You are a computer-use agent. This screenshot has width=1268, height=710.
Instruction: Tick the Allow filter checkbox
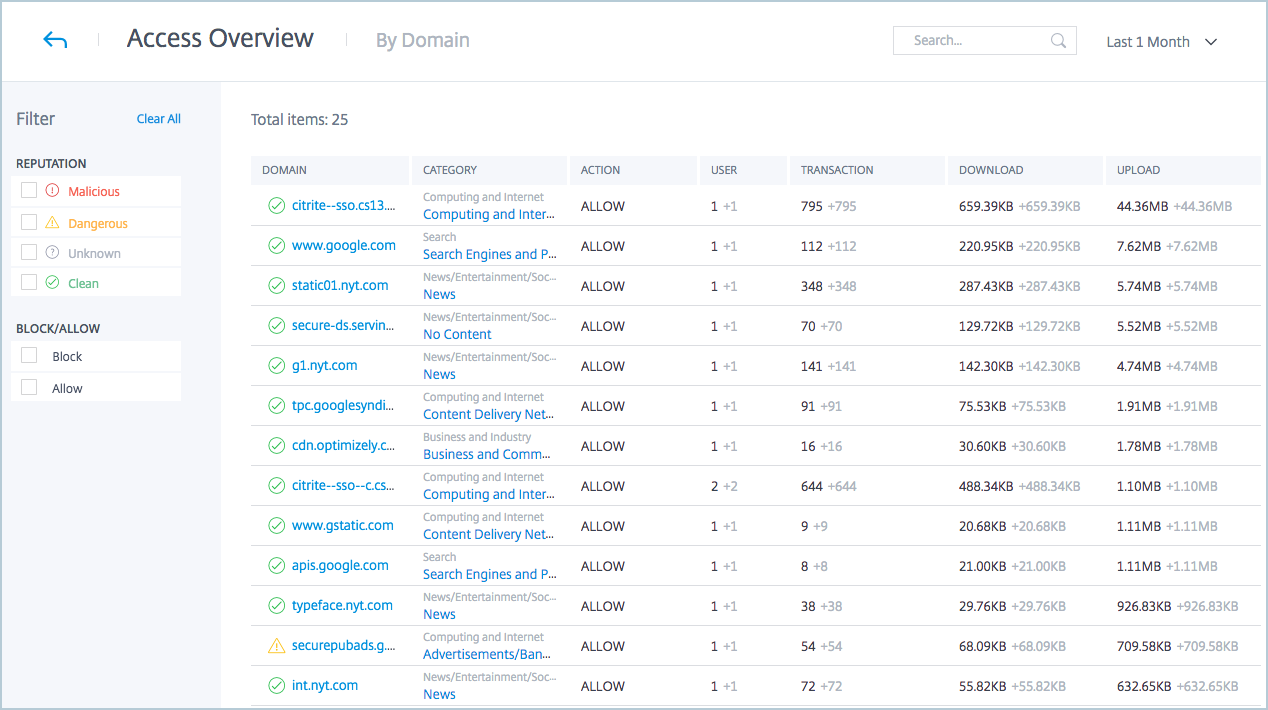(x=29, y=388)
